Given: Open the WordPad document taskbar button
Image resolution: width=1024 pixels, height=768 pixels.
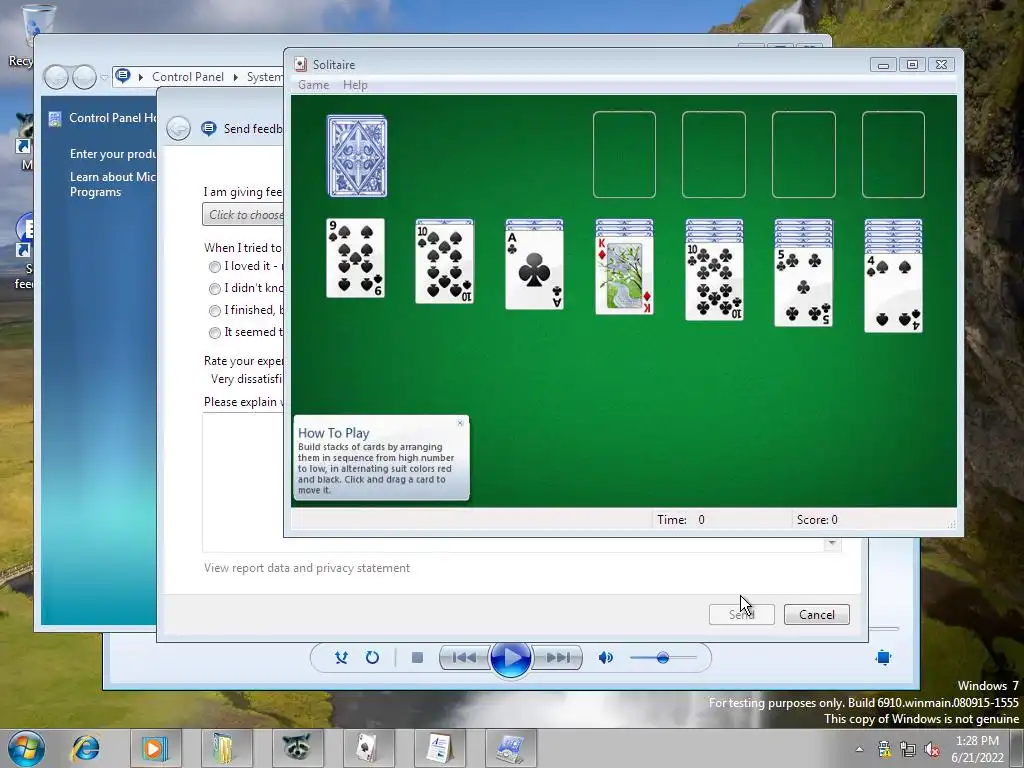Looking at the screenshot, I should point(438,748).
